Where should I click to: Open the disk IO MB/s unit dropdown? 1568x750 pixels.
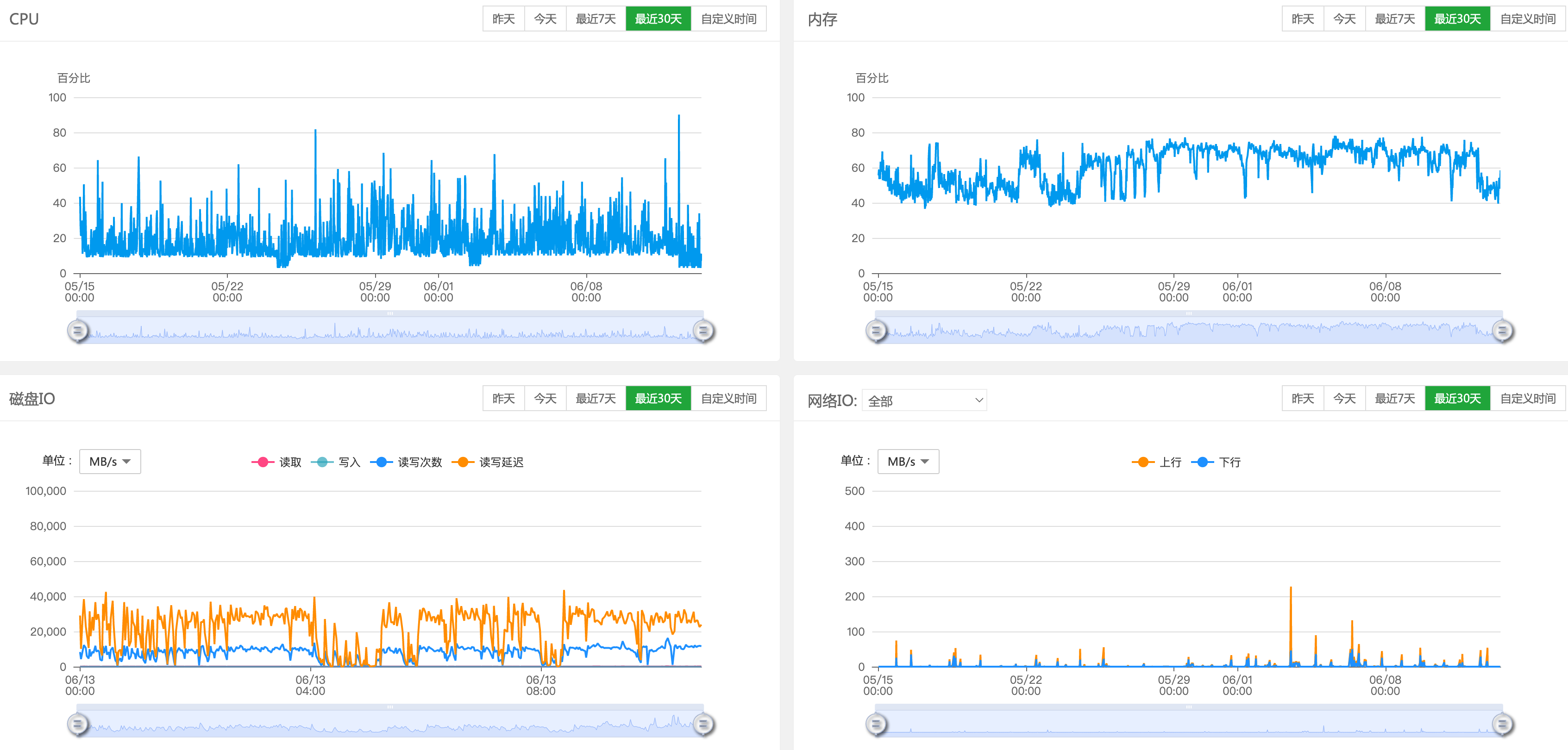click(110, 462)
